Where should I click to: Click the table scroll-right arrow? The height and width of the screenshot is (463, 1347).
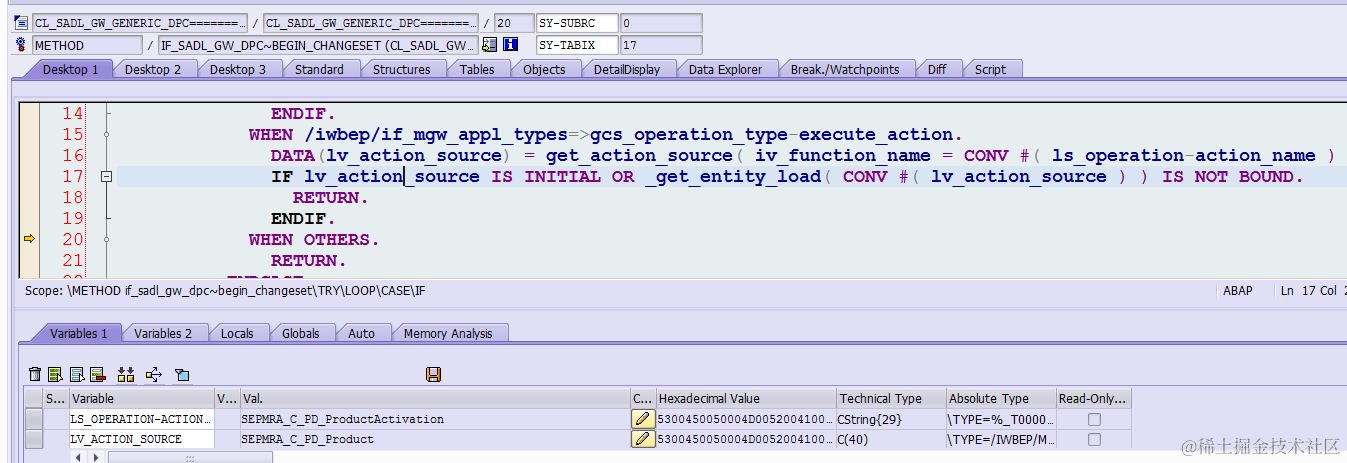97,457
